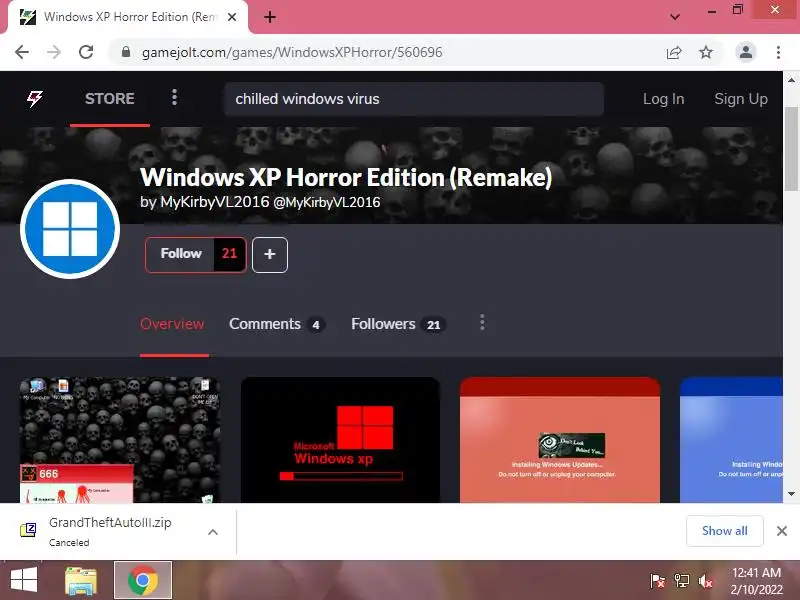Open the Chrome profile avatar icon
Viewport: 800px width, 600px height.
tap(745, 52)
